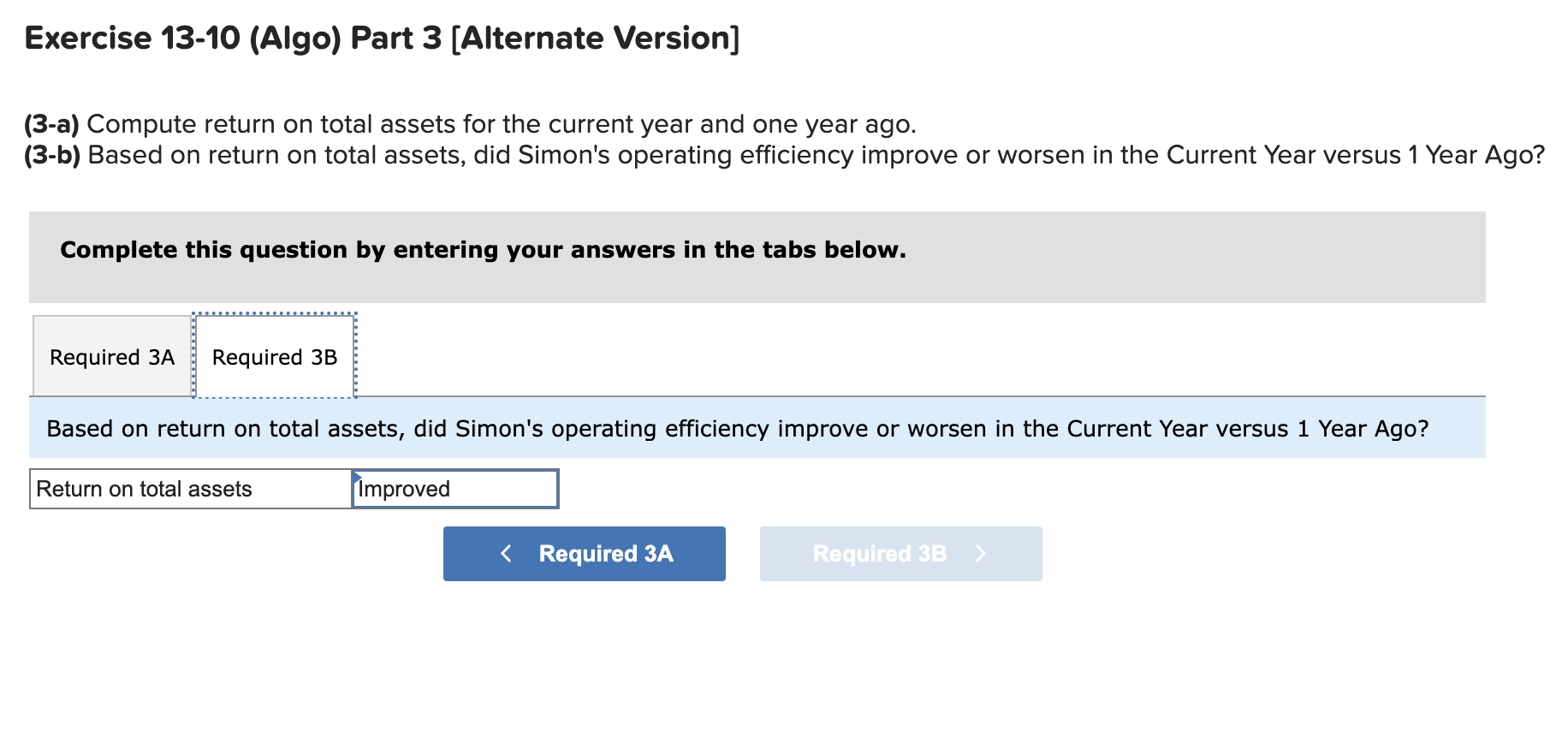Screen dimensions: 1568x743
Task: Select the back-arrow chevron on Required 3A button
Action: point(507,554)
